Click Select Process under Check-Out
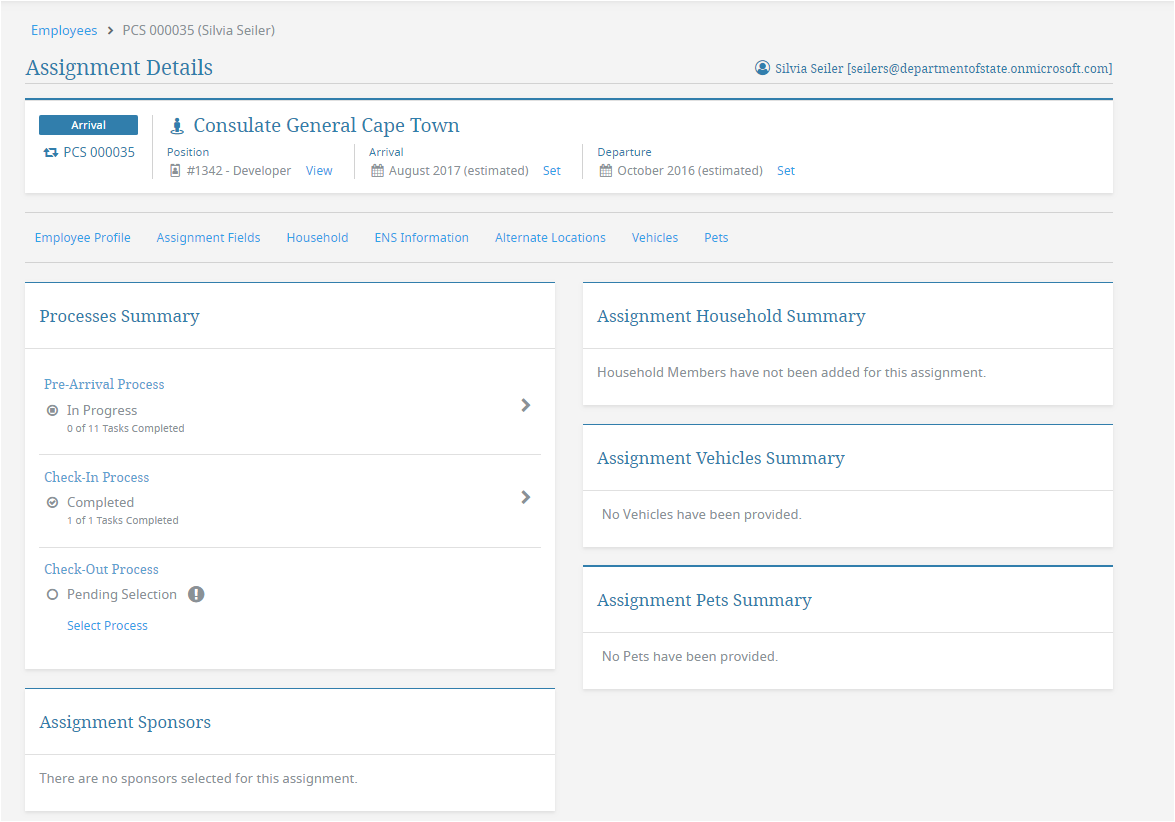The width and height of the screenshot is (1175, 822). pos(107,626)
